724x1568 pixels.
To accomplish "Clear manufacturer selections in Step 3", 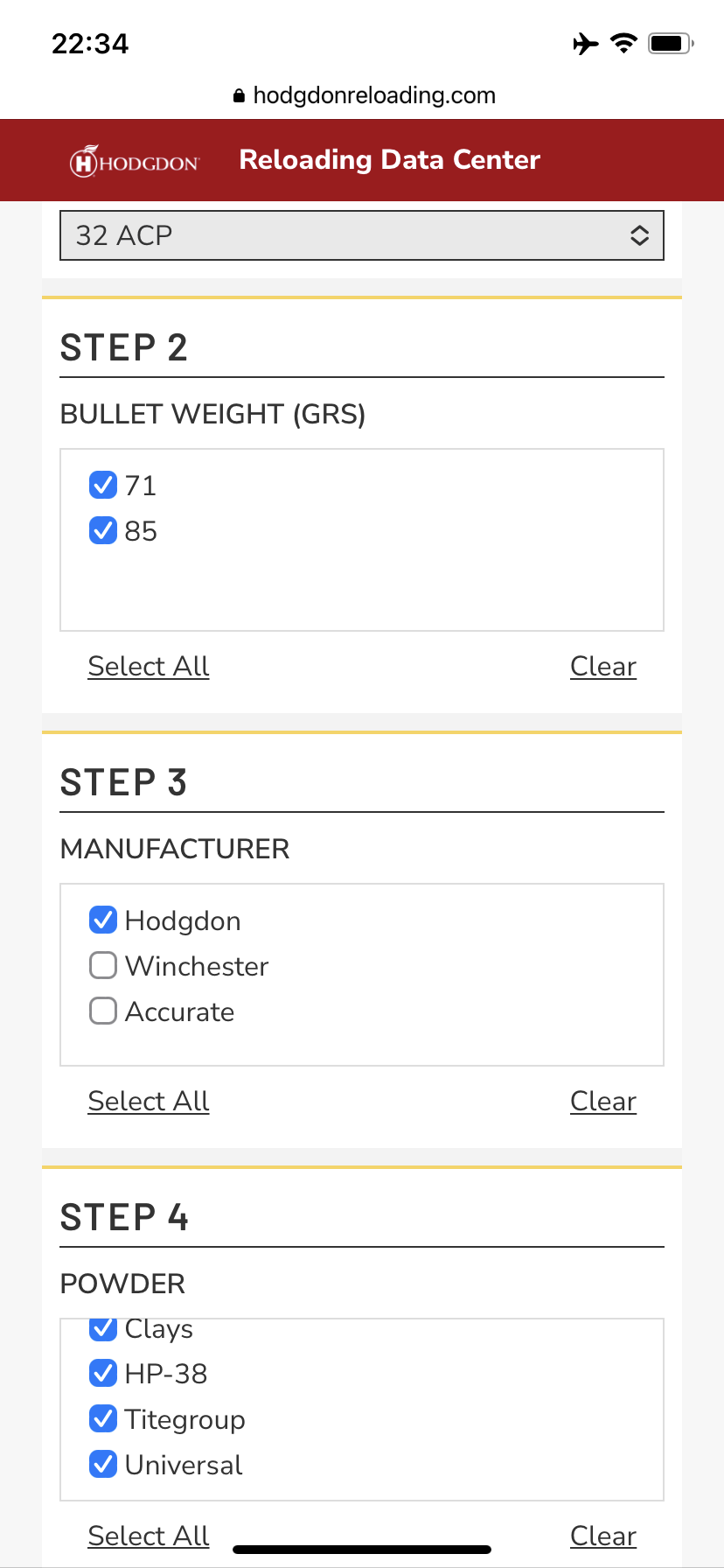I will (603, 1101).
